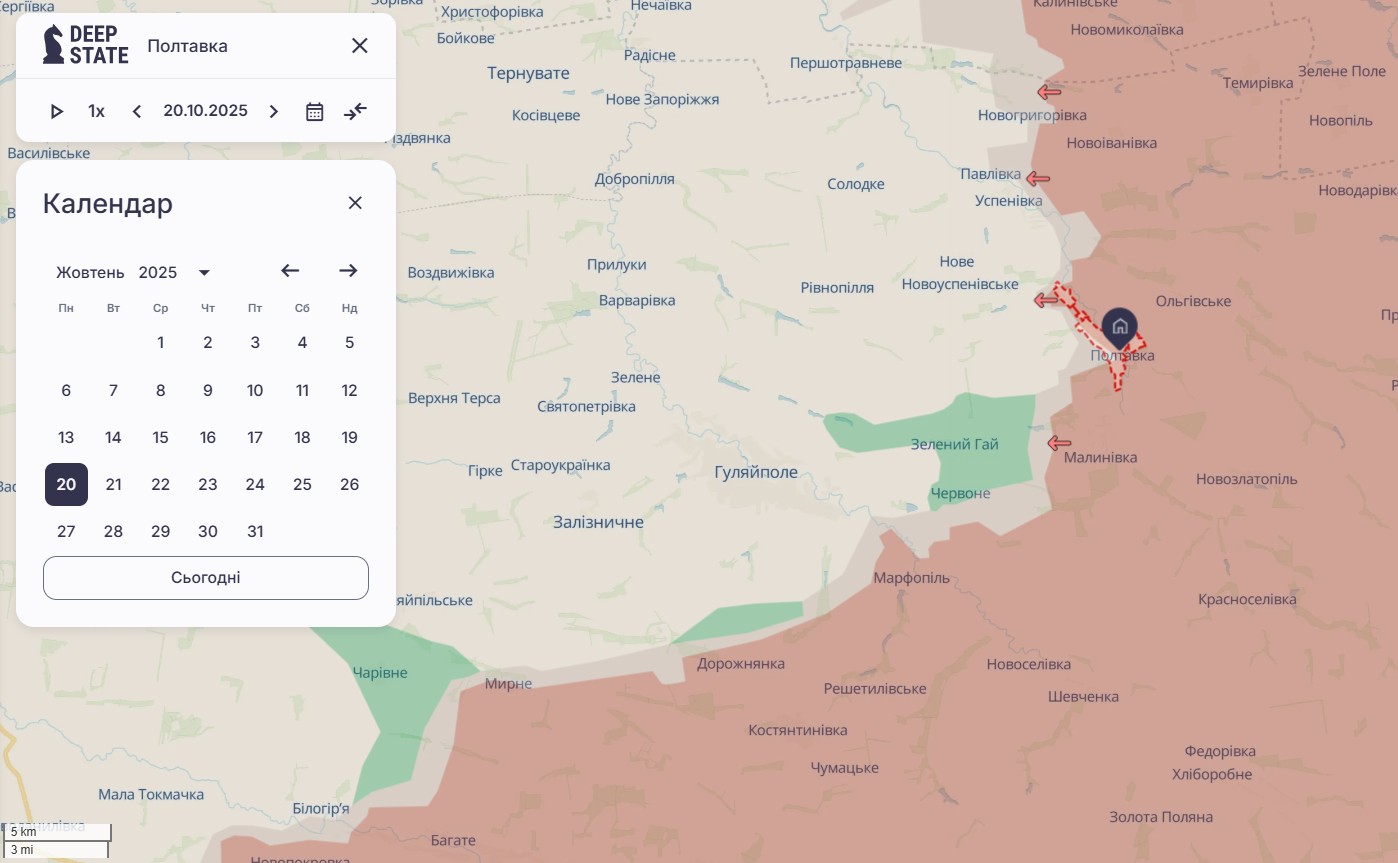The image size is (1398, 863).
Task: Select October 21 in calendar
Action: [x=113, y=484]
